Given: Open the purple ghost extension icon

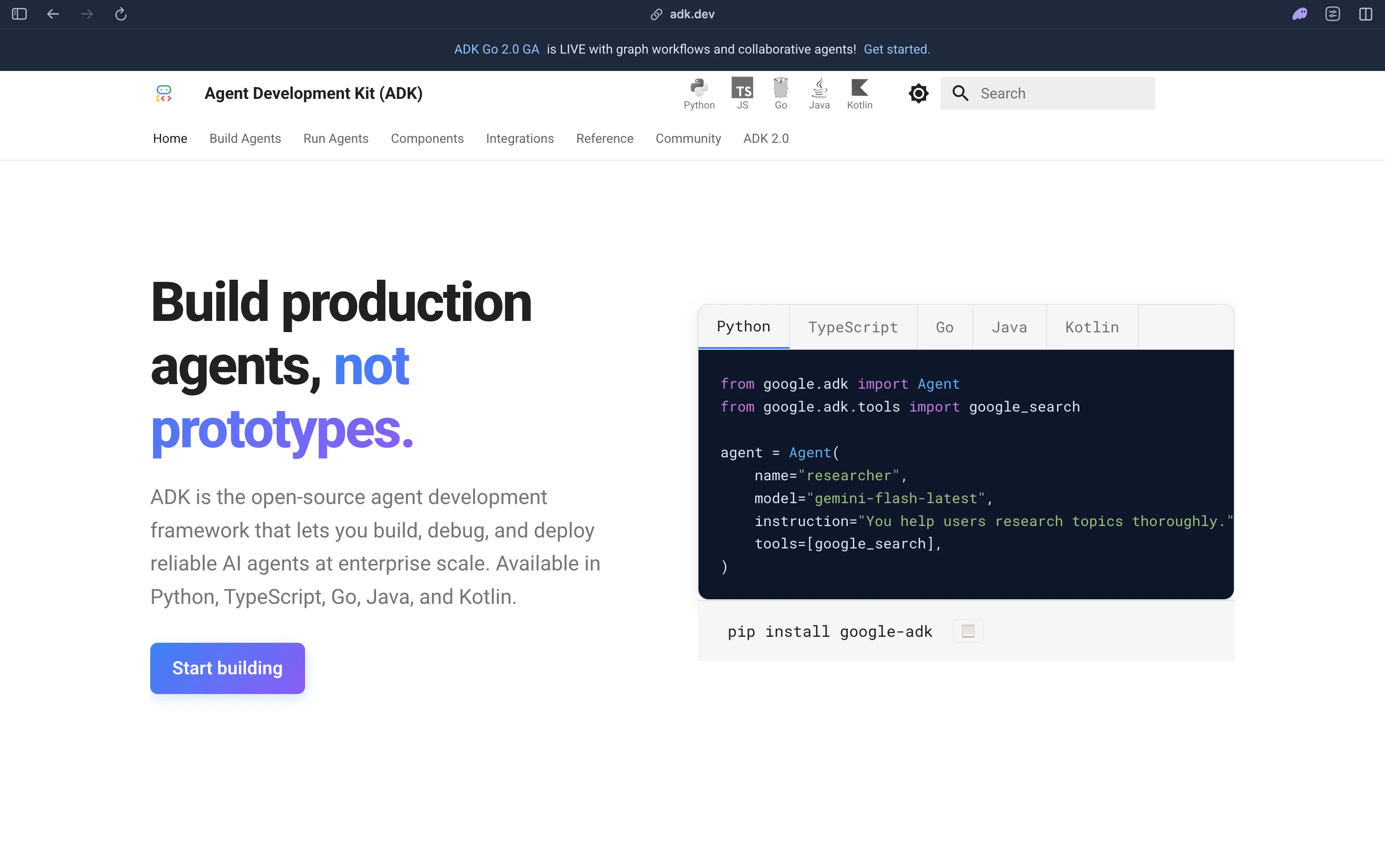Looking at the screenshot, I should click(x=1300, y=14).
